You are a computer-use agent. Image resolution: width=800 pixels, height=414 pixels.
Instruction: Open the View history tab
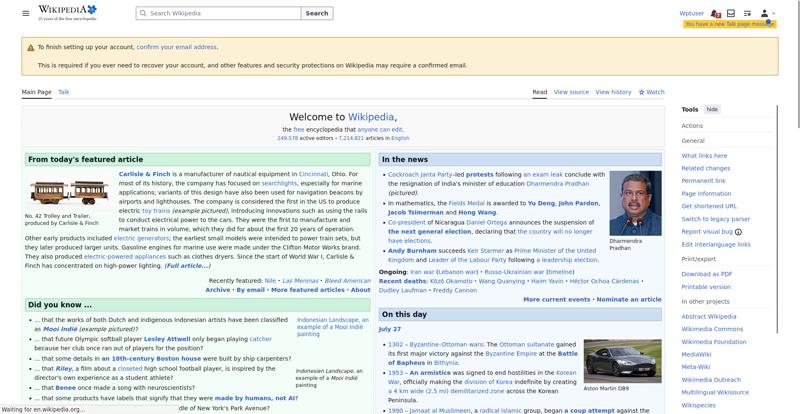pos(613,92)
